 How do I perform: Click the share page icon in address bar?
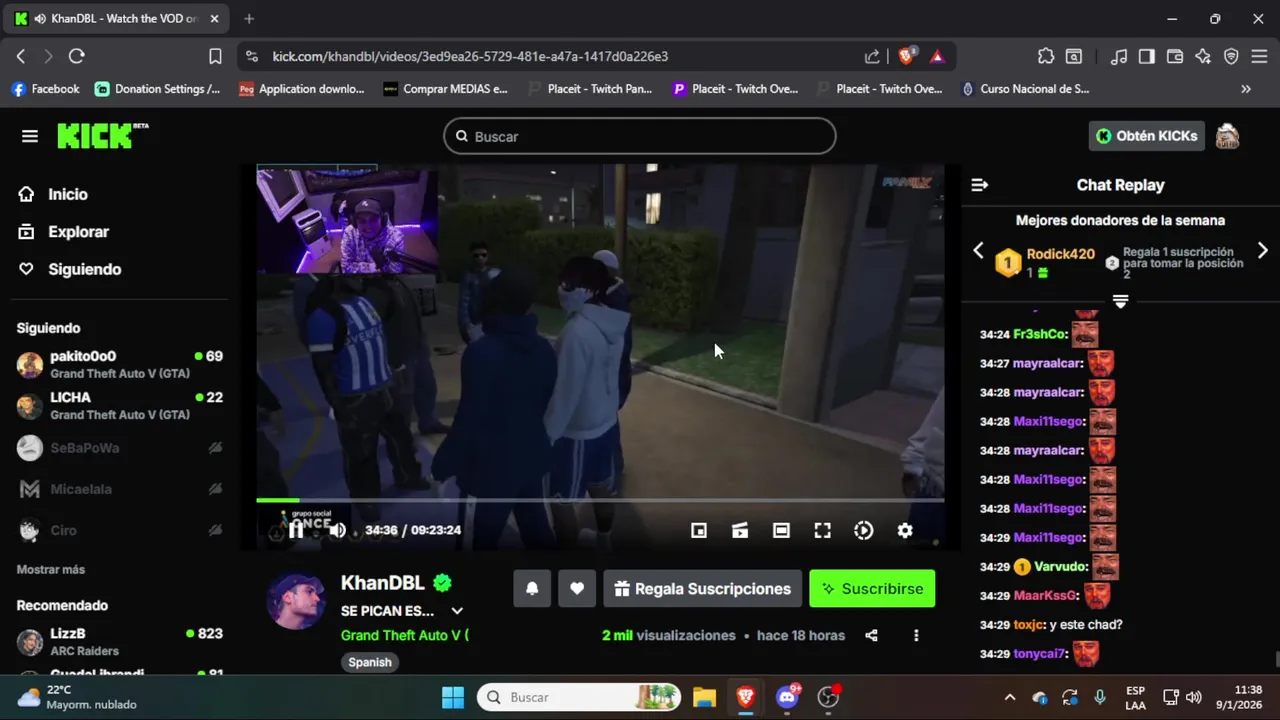[872, 56]
